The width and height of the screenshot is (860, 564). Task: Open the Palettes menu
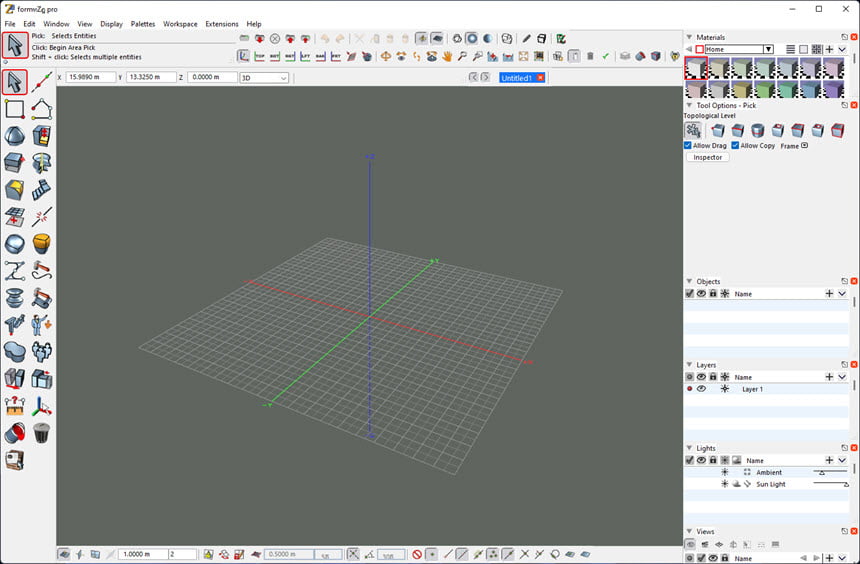point(143,24)
